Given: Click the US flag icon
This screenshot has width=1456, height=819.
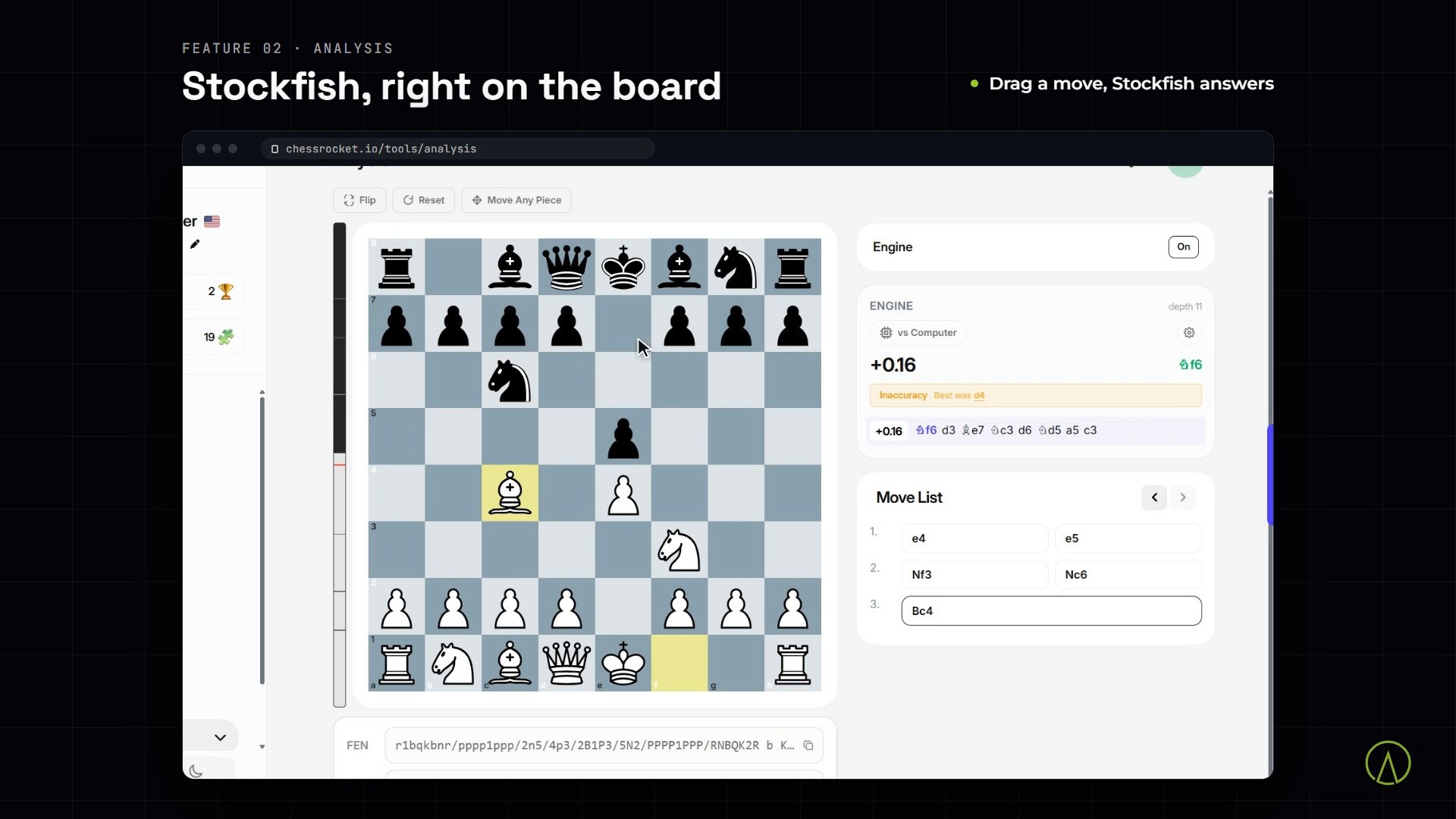Looking at the screenshot, I should [x=212, y=221].
